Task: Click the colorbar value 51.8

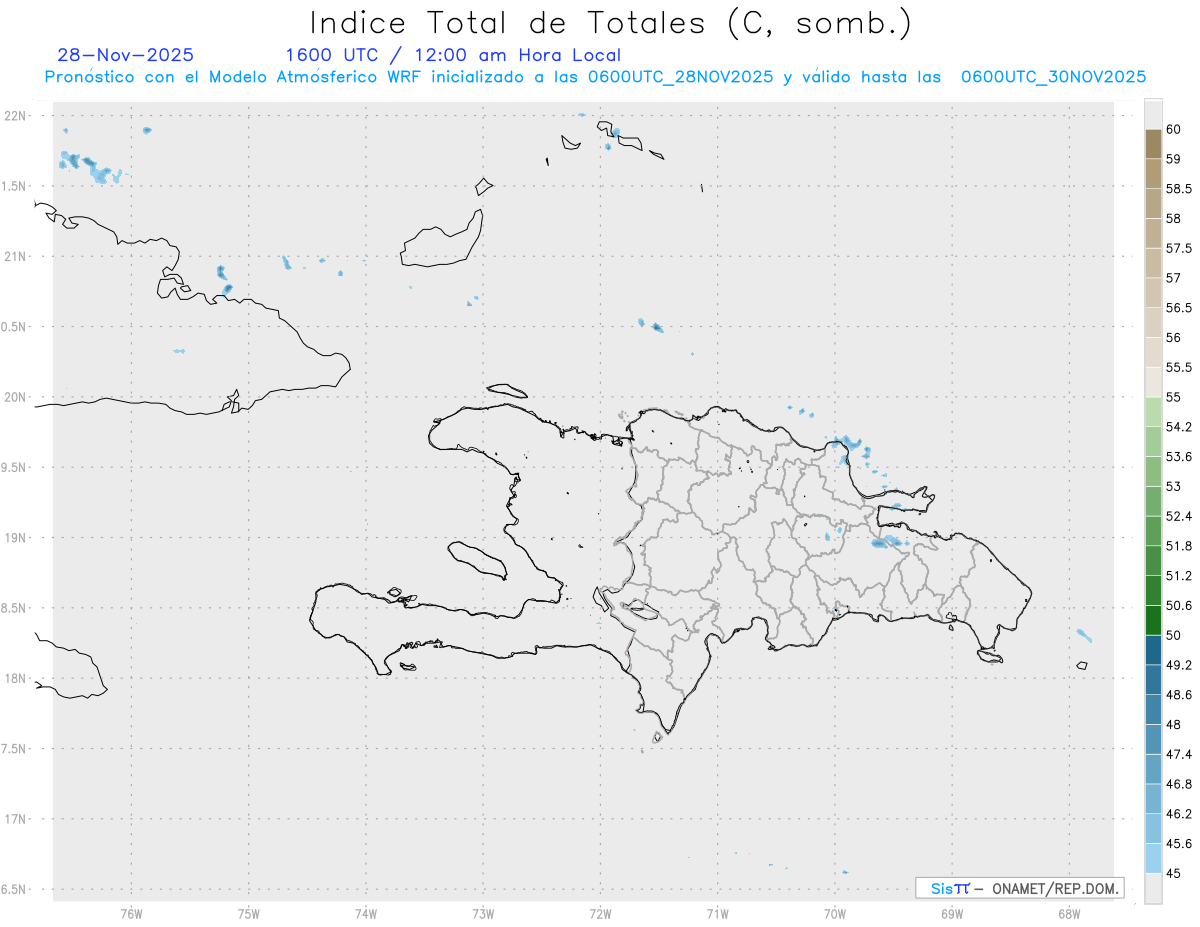Action: pyautogui.click(x=1179, y=546)
